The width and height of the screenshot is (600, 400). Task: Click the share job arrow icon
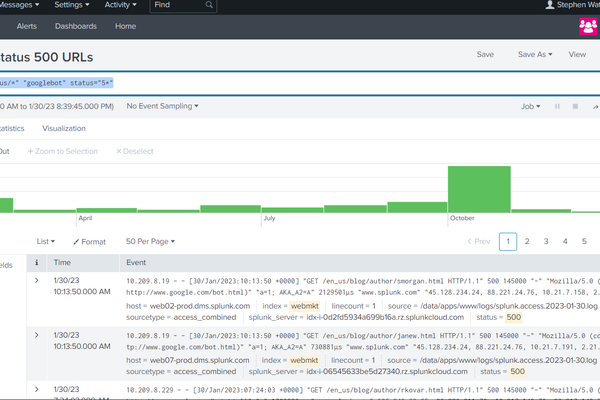coord(595,107)
